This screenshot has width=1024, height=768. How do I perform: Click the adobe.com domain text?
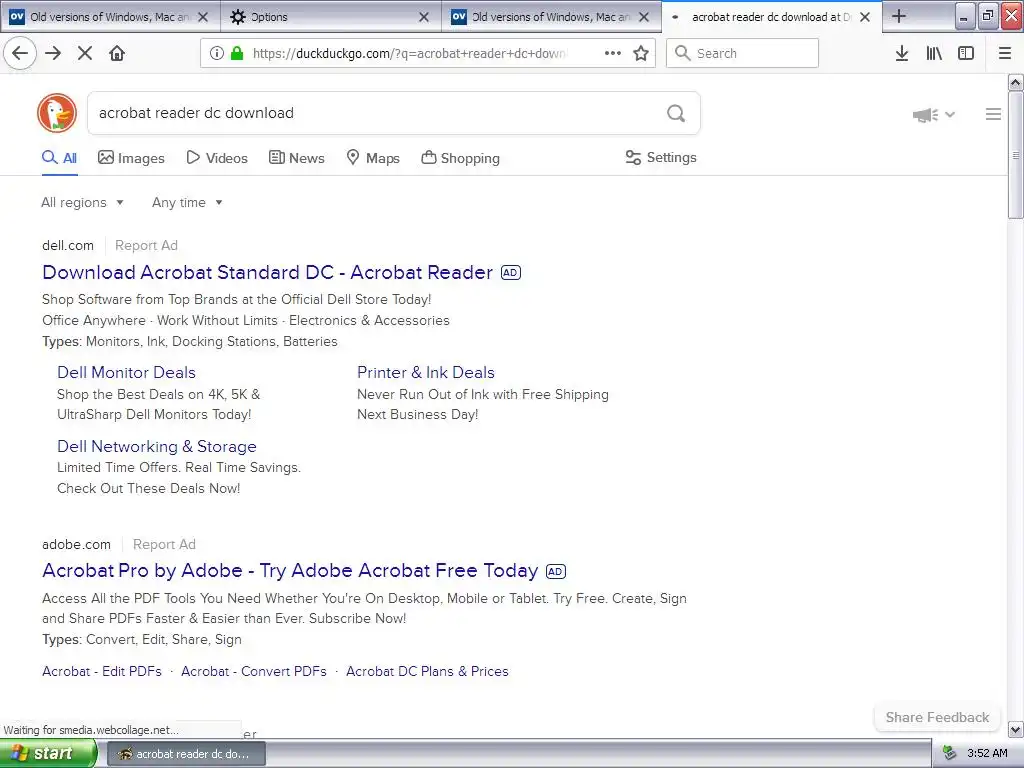click(76, 545)
